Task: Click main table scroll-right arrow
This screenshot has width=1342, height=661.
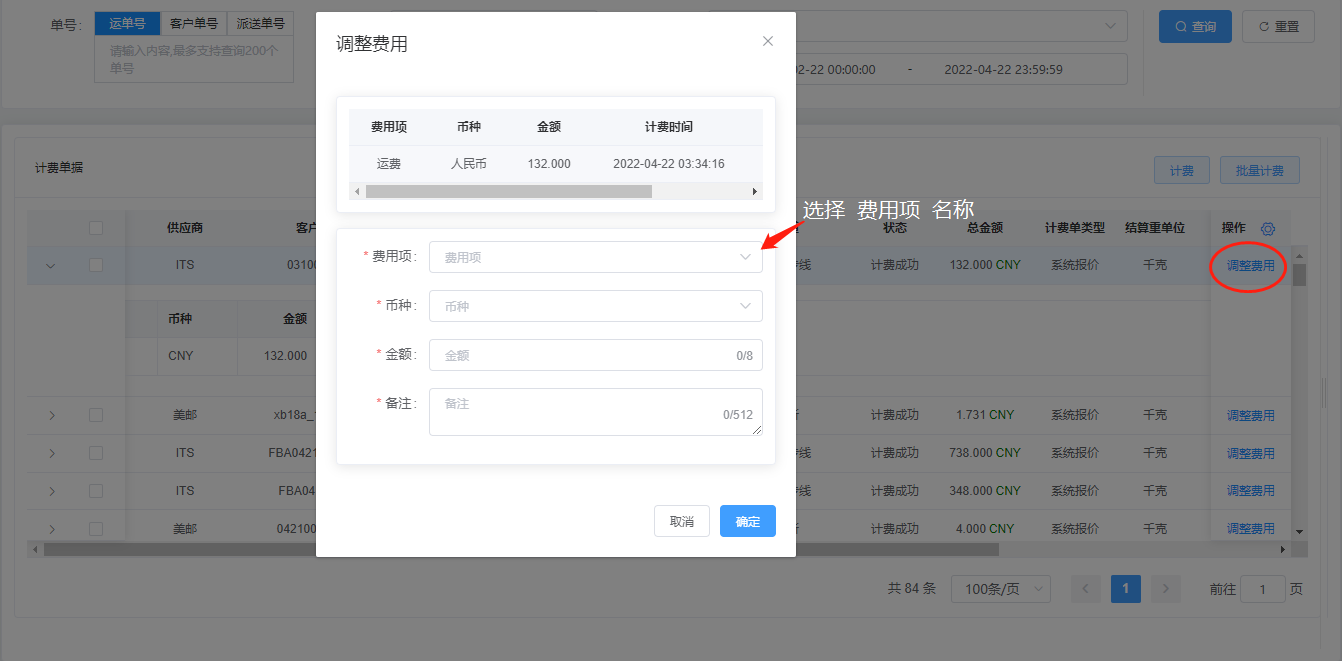Action: coord(1283,549)
